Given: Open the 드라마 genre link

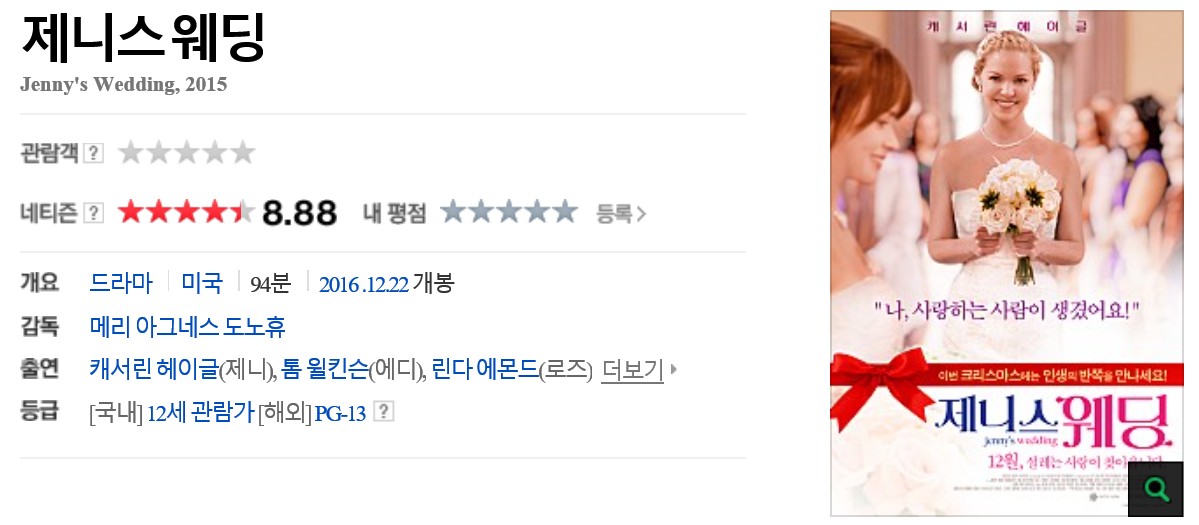Looking at the screenshot, I should point(121,284).
